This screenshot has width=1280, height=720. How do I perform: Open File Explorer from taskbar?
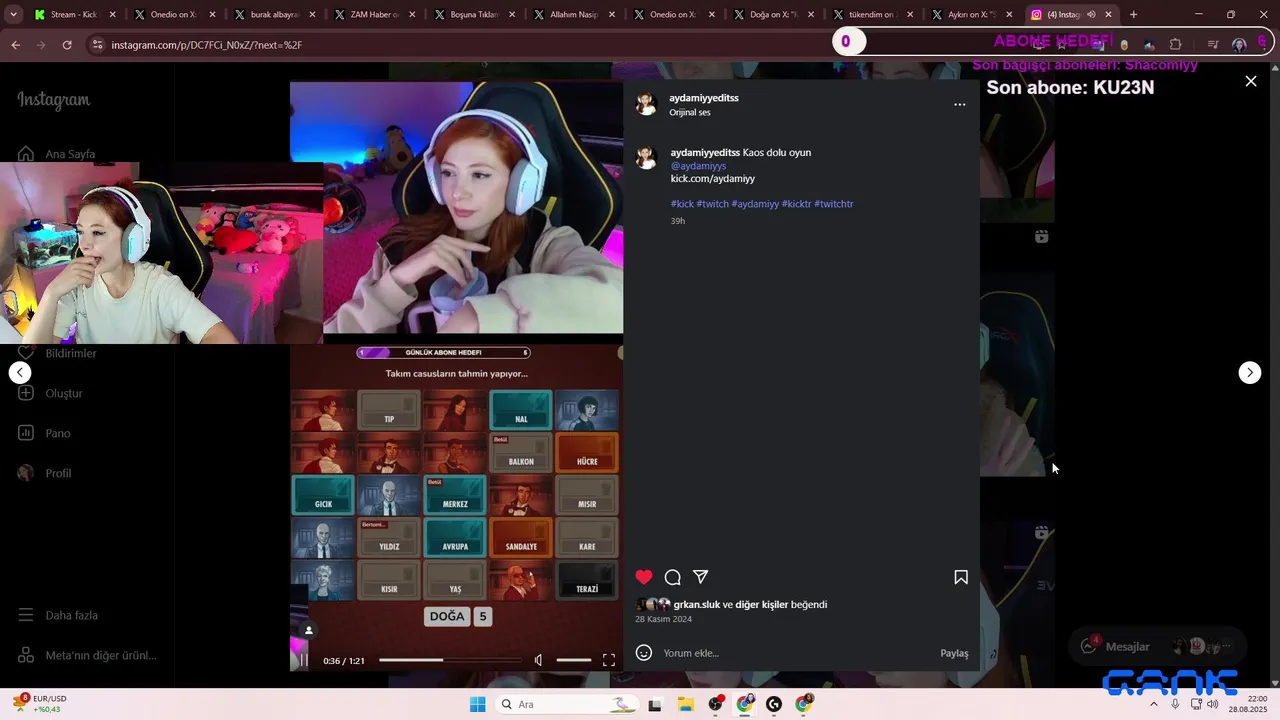pos(686,704)
